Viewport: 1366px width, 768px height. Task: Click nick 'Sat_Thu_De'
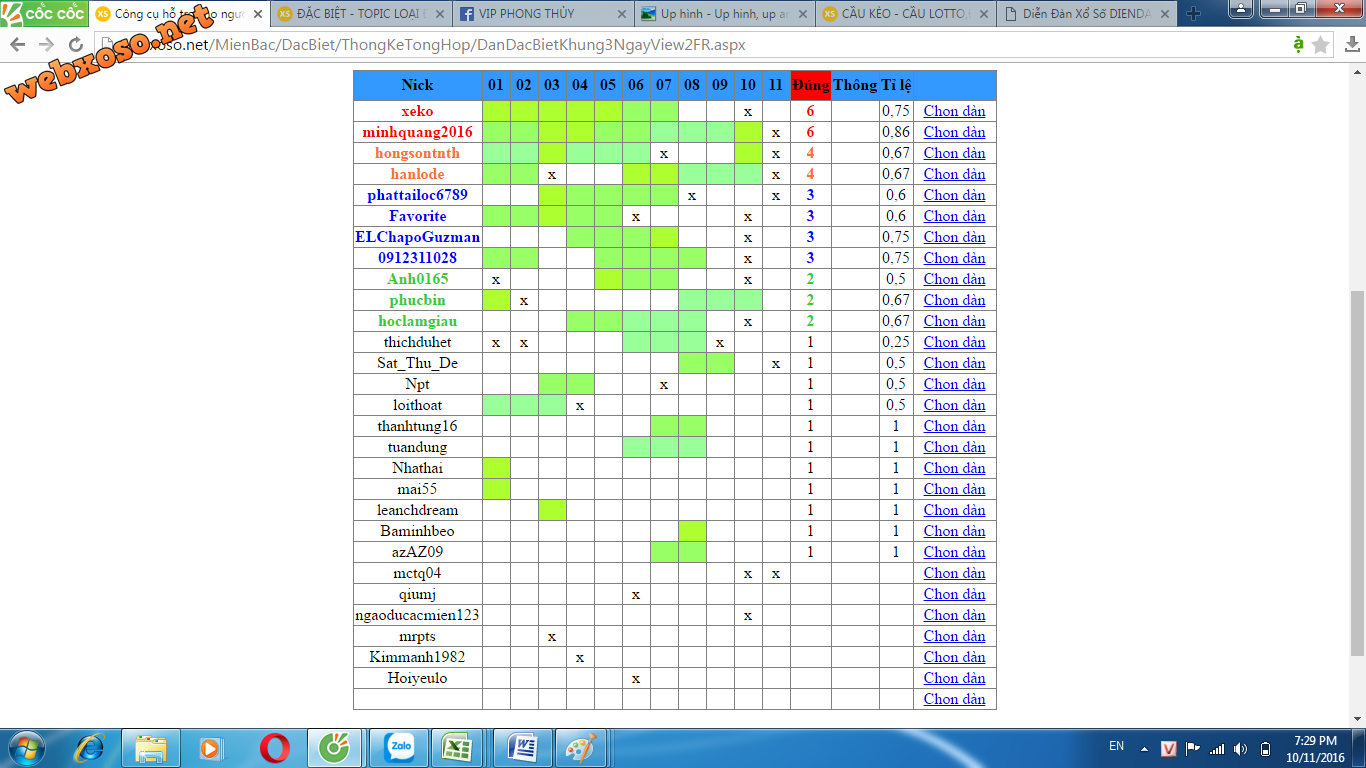418,363
